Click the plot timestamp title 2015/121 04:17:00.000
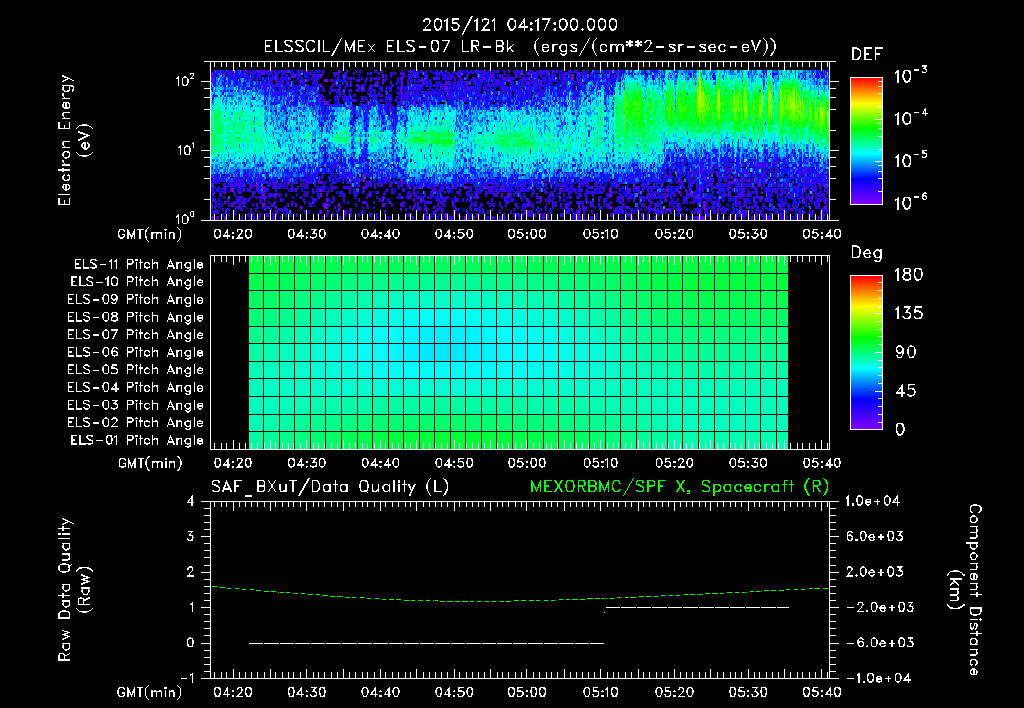Viewport: 1024px width, 708px height. 519,24
